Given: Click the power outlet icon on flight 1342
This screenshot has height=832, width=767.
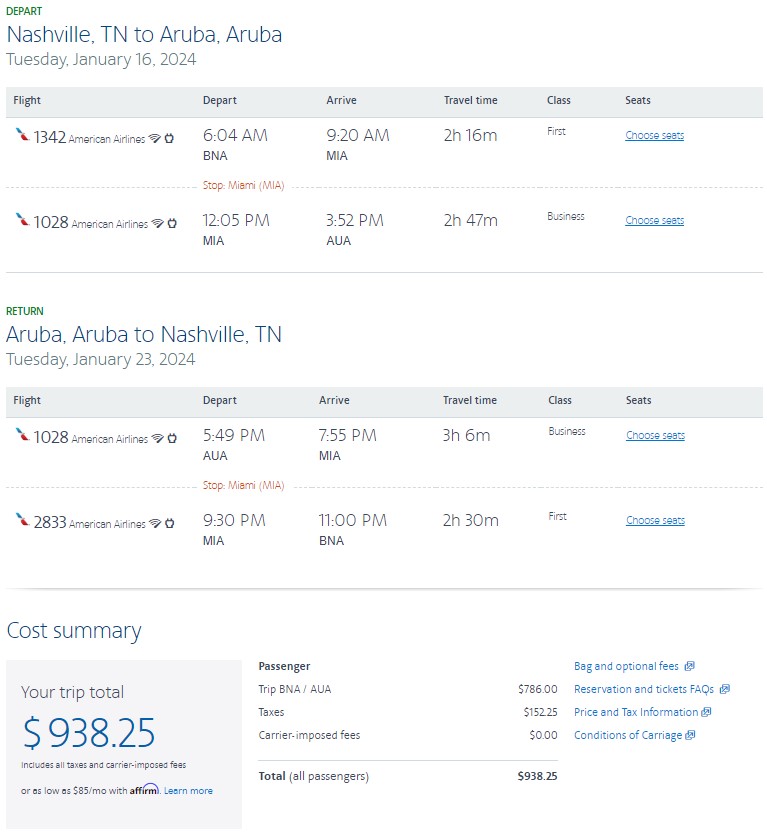Looking at the screenshot, I should coord(169,137).
